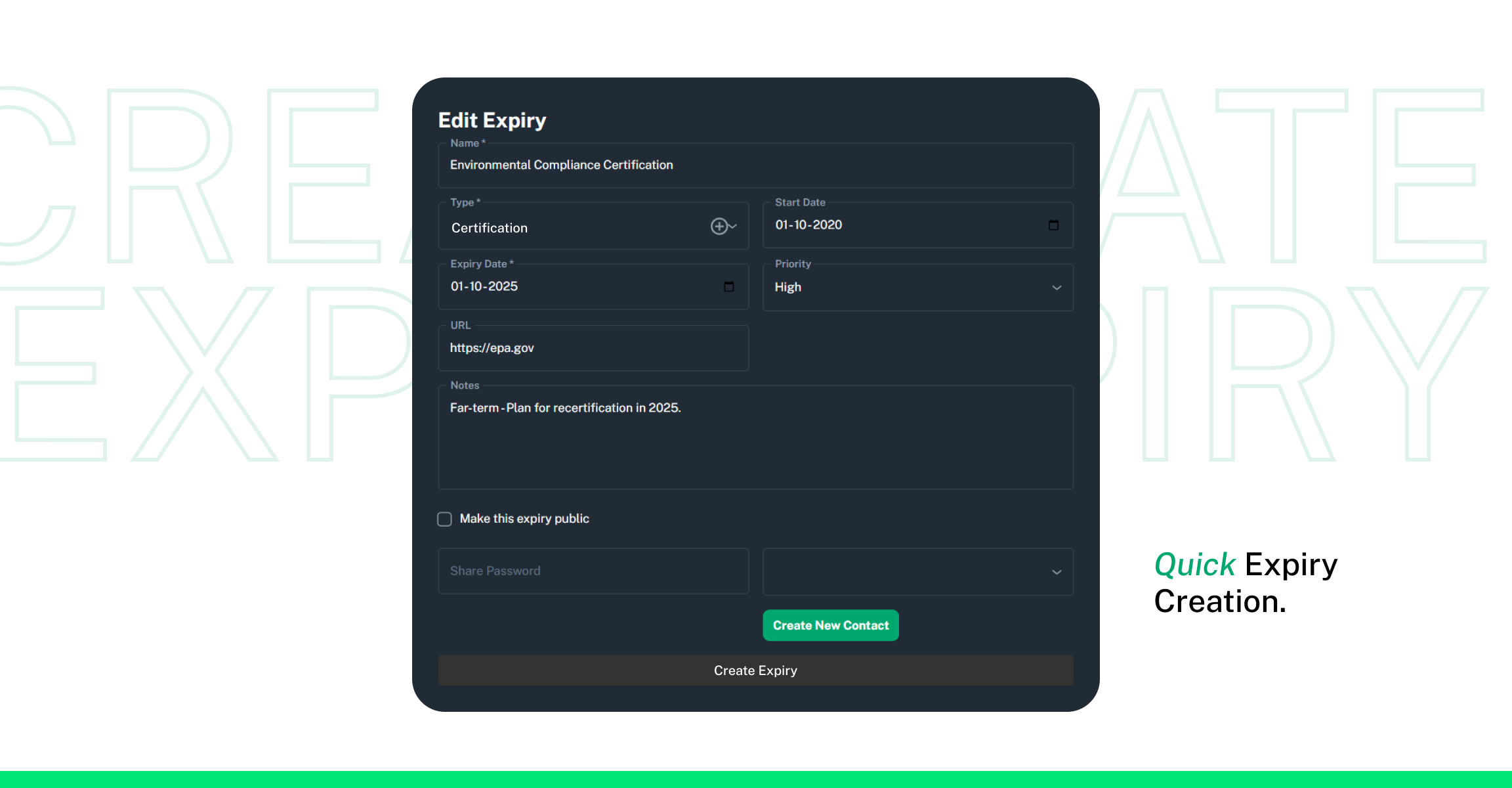Click the circular plus icon beside Certification
This screenshot has height=788, width=1512.
click(719, 226)
